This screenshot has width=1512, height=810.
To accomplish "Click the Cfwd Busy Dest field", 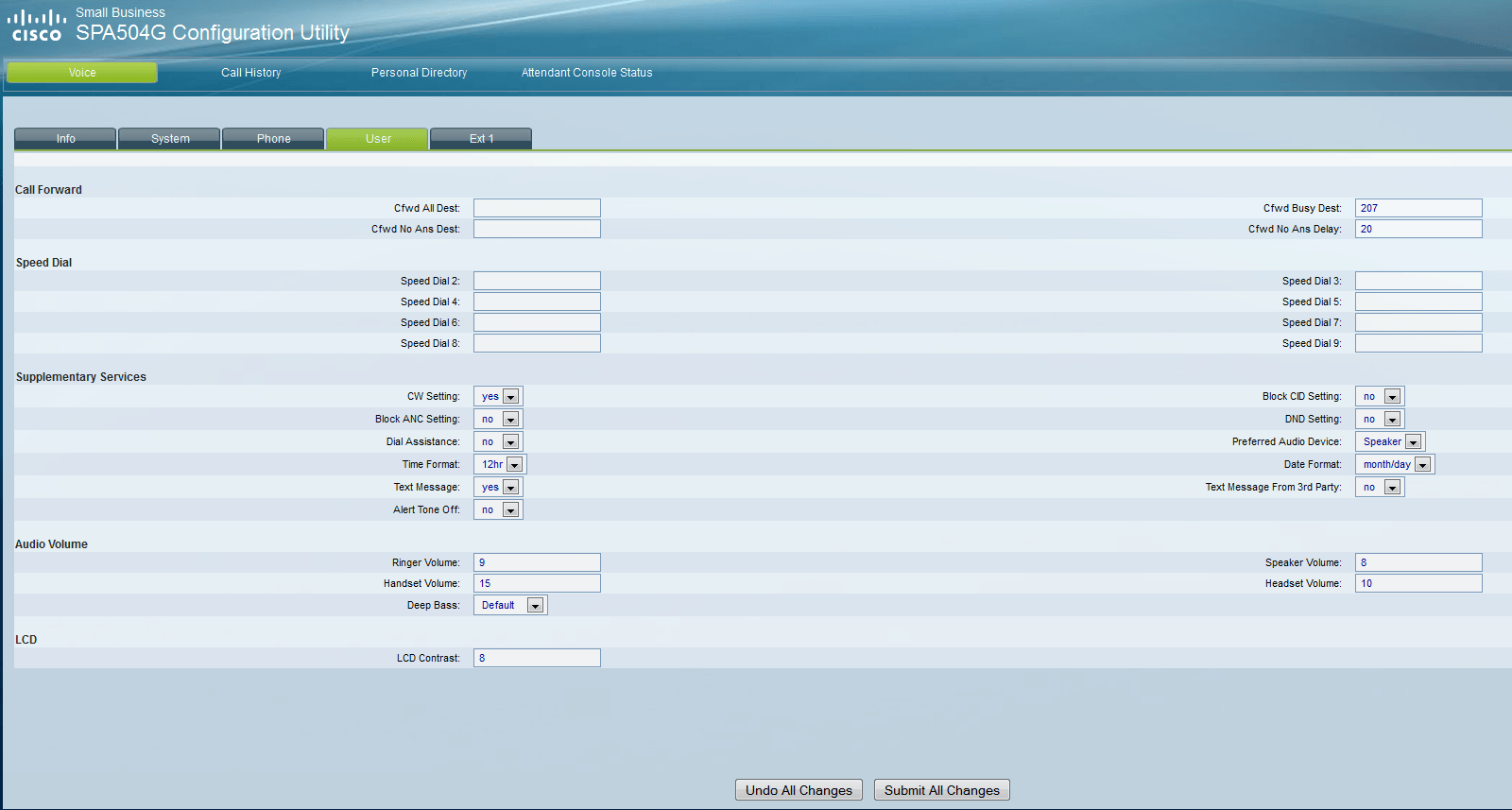I will tap(1418, 208).
